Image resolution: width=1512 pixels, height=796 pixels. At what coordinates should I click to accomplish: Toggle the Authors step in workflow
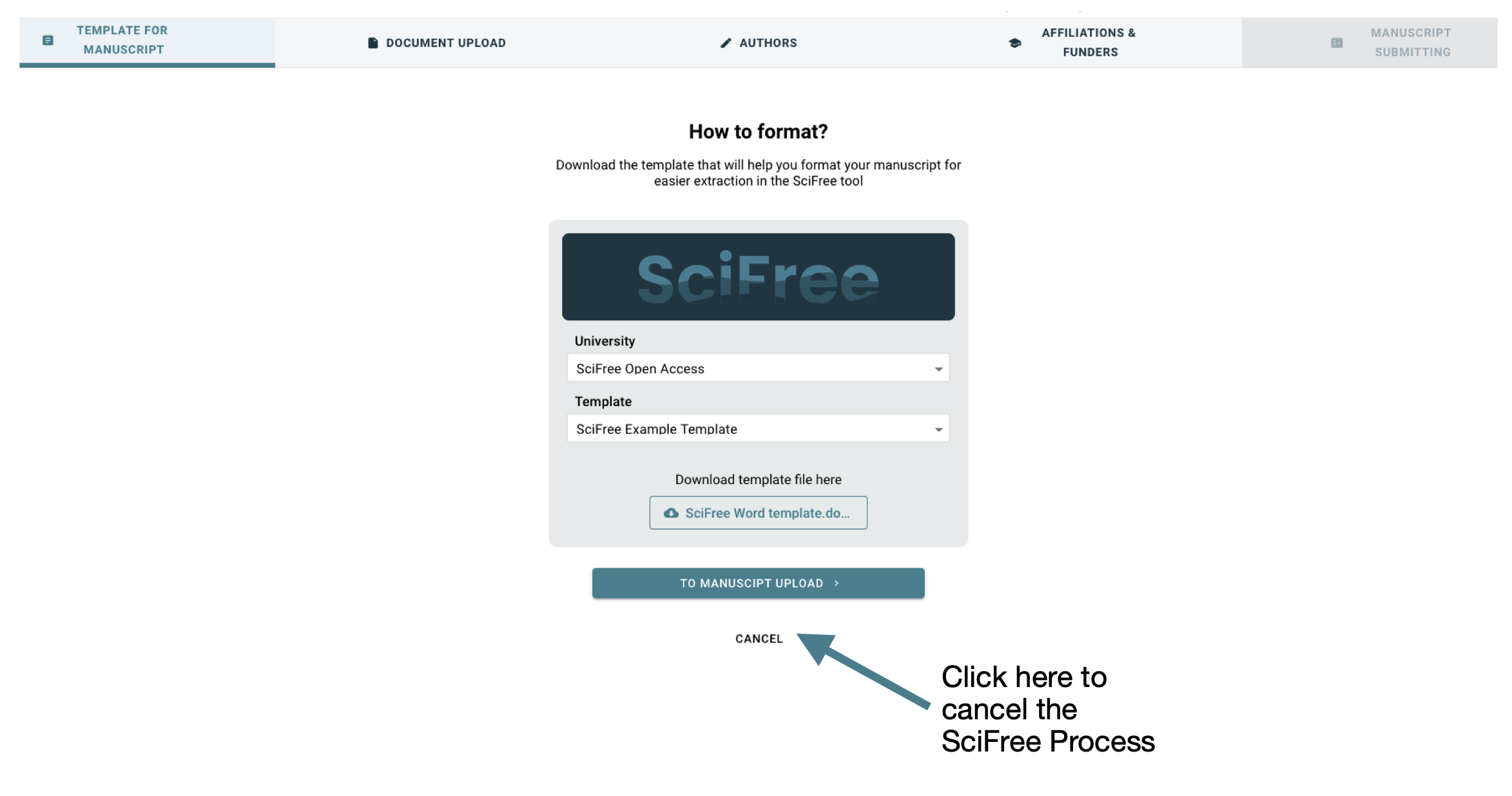(x=757, y=42)
